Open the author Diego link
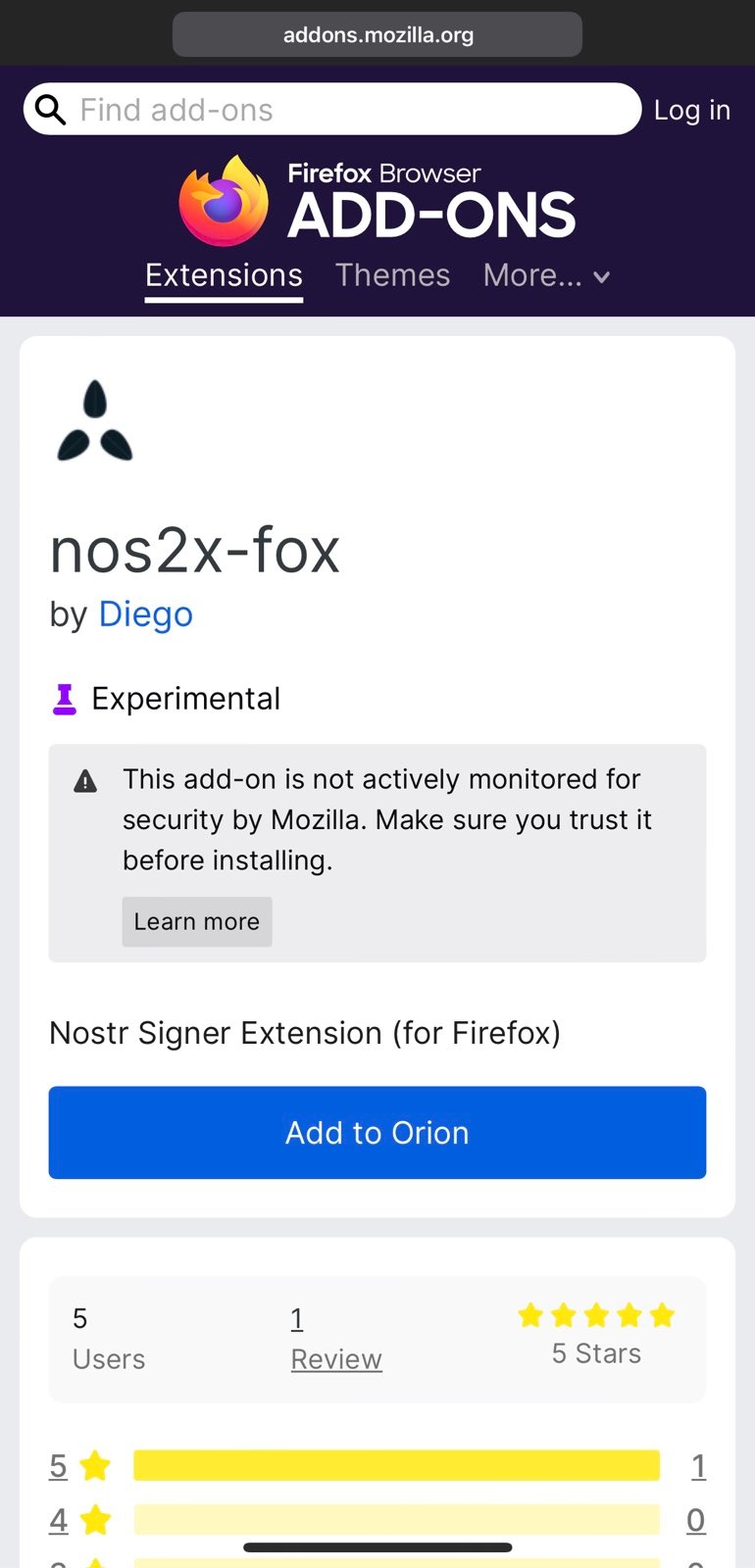Screen dimensions: 755x1568 coord(146,614)
